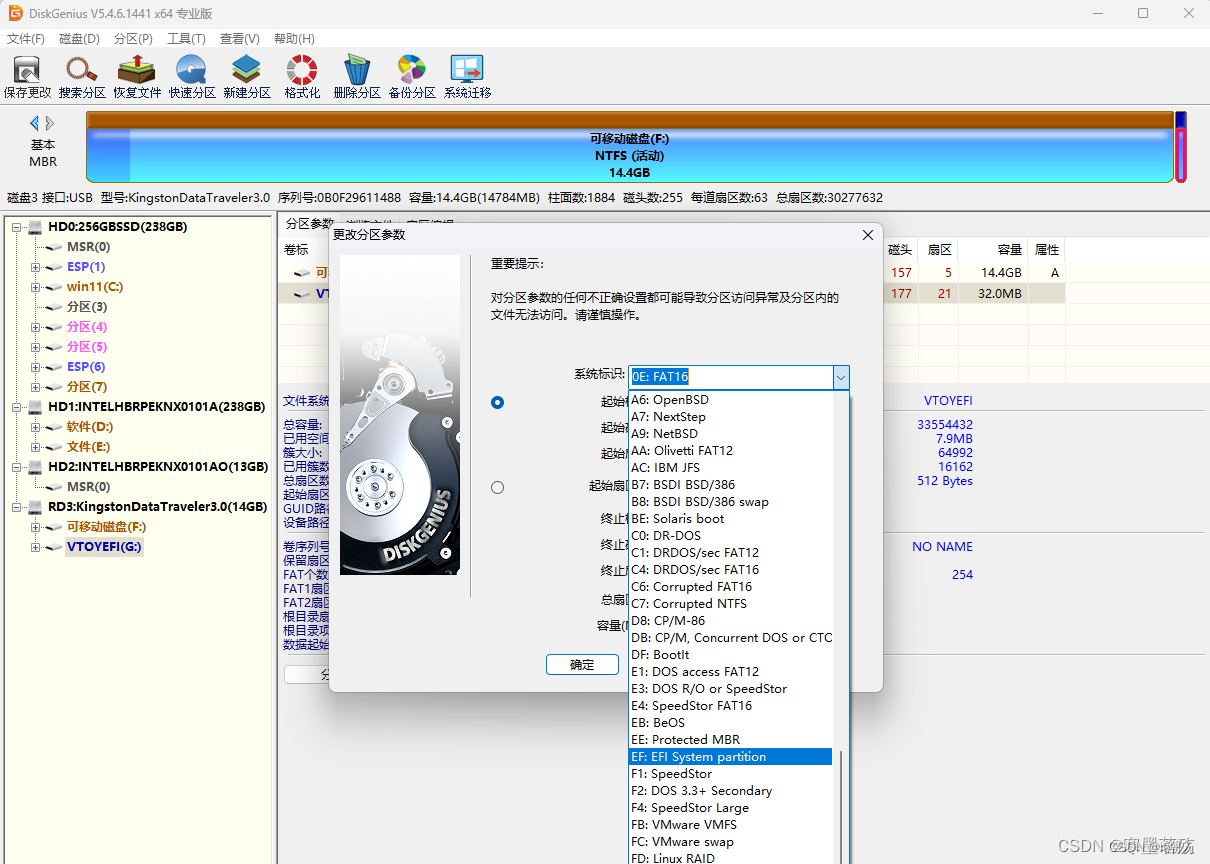The height and width of the screenshot is (864, 1210).
Task: Switch to the 分区参数 tab
Action: 308,224
